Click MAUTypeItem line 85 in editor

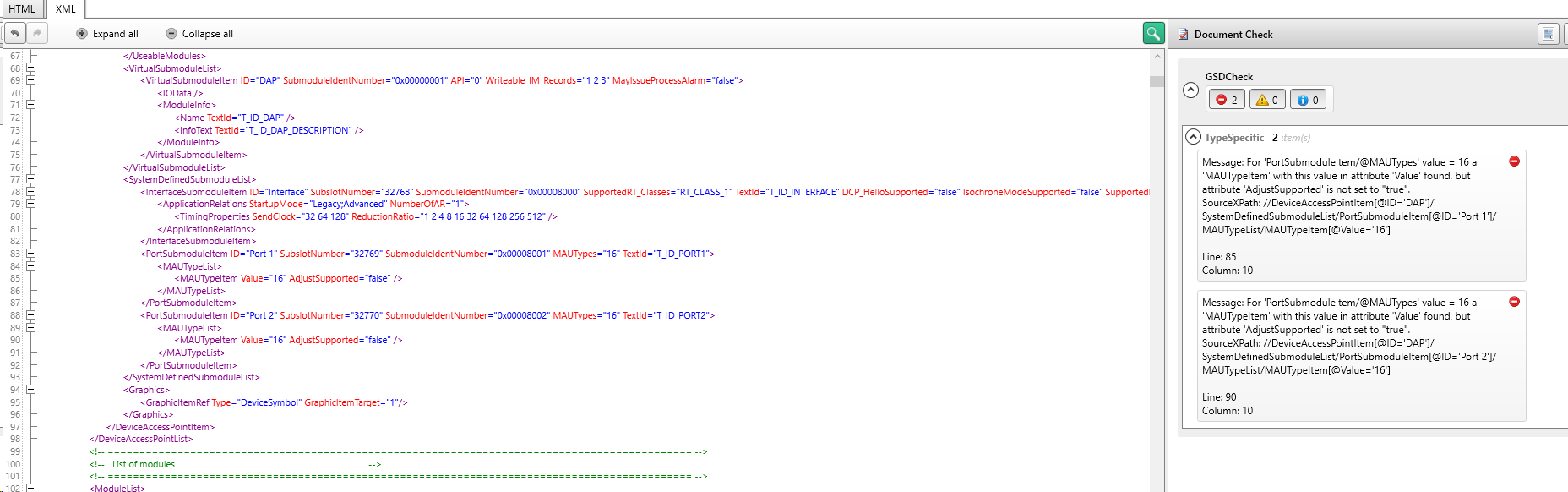(x=288, y=278)
